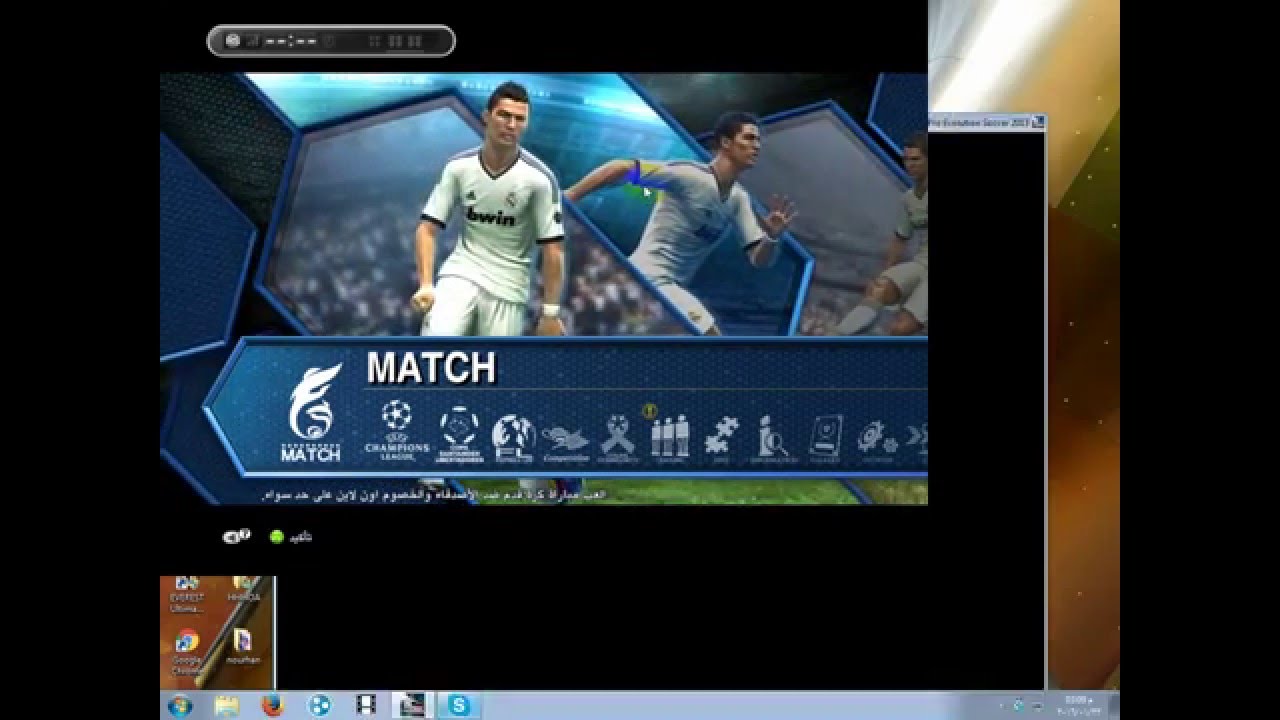Viewport: 1280px width, 720px height.
Task: Click the Arabic description text under menu
Action: click(x=433, y=495)
